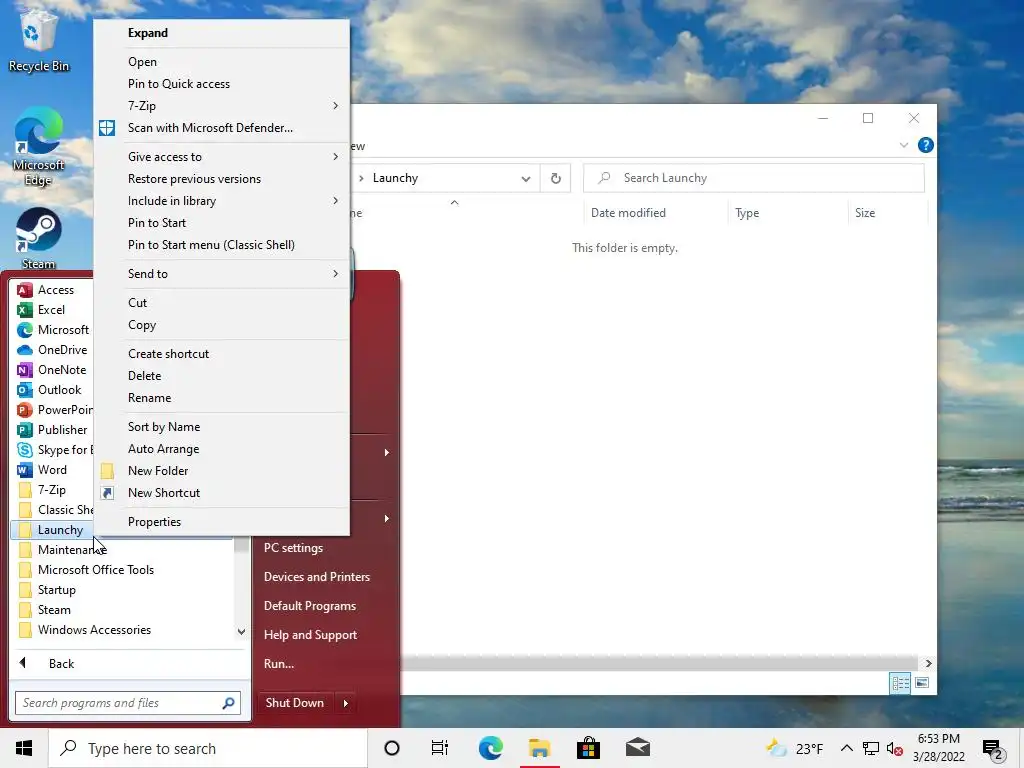Open Cortana circle on the taskbar
Image resolution: width=1024 pixels, height=768 pixels.
(392, 748)
